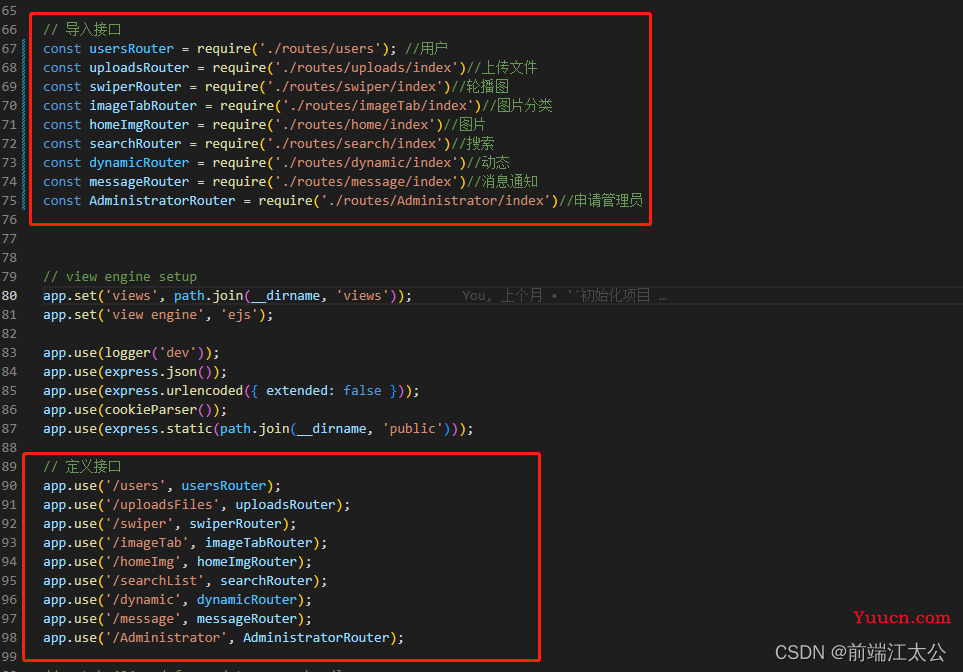The width and height of the screenshot is (963, 672).
Task: Click the '/imageTab' route string
Action: [x=147, y=543]
